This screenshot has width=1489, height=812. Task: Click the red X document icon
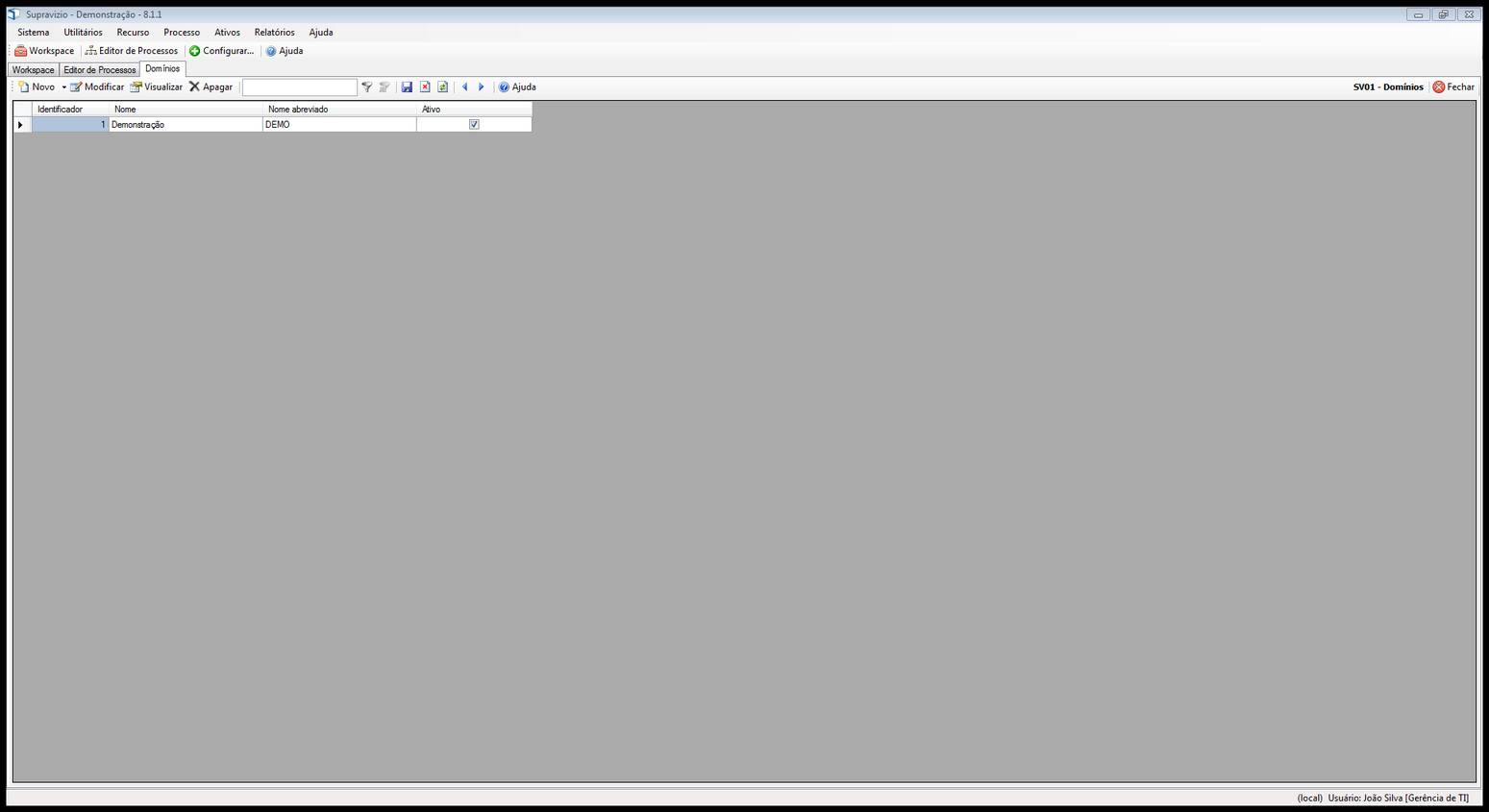425,87
